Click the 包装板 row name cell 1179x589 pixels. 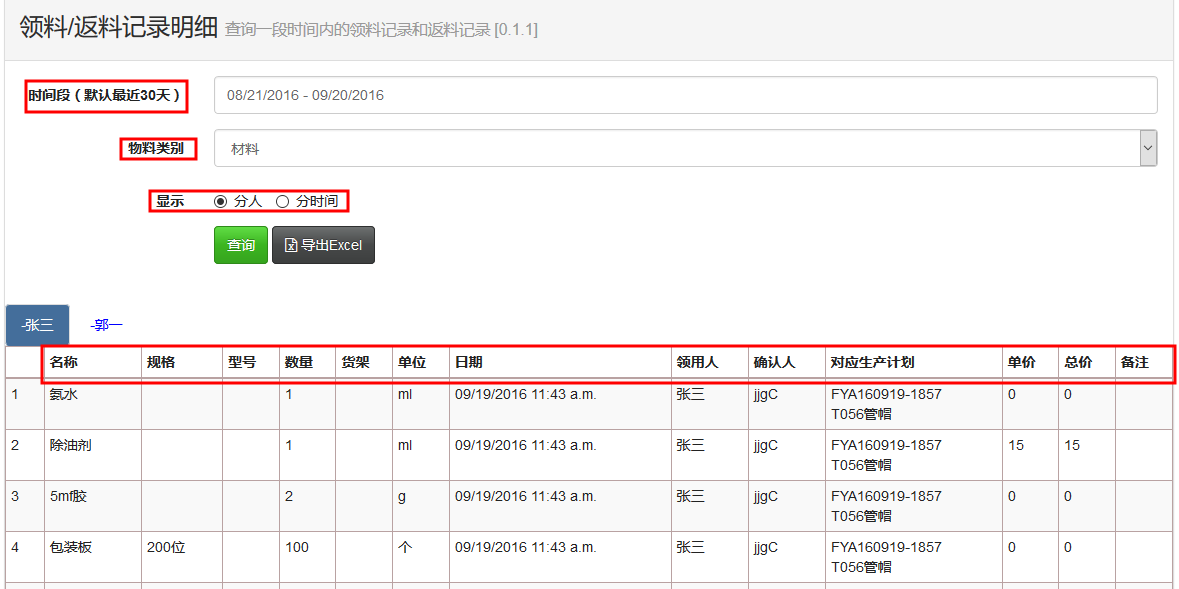point(71,547)
